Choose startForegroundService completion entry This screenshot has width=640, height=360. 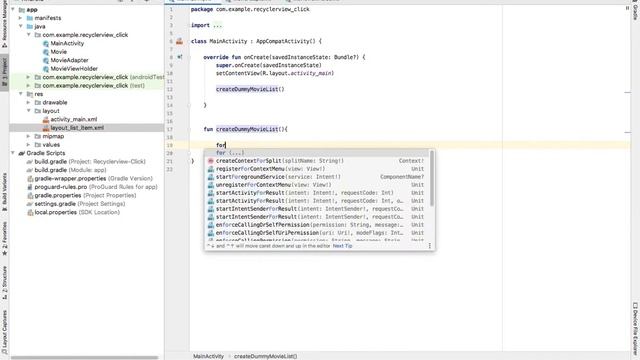(317, 177)
